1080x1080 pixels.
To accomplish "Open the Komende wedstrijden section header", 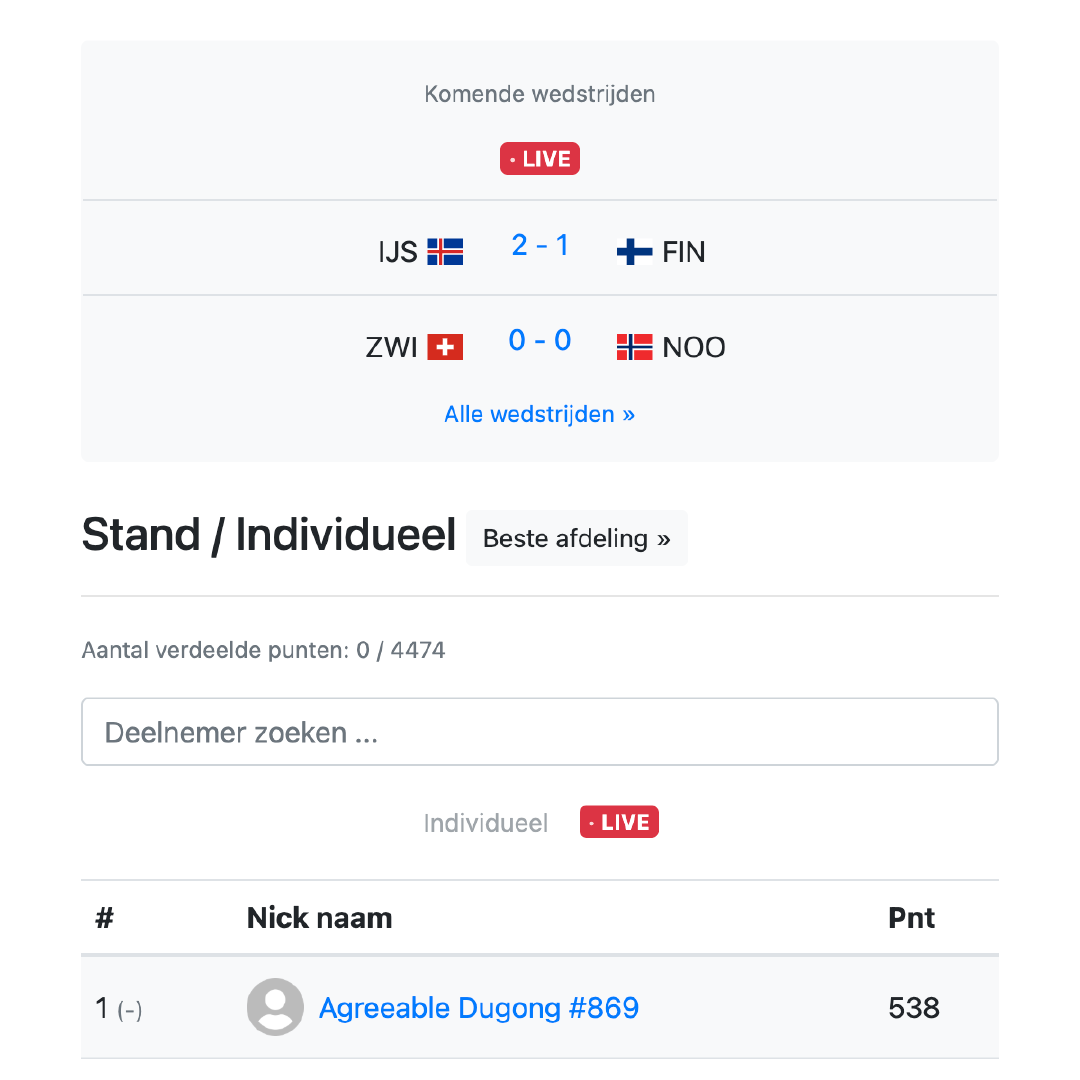I will click(540, 93).
